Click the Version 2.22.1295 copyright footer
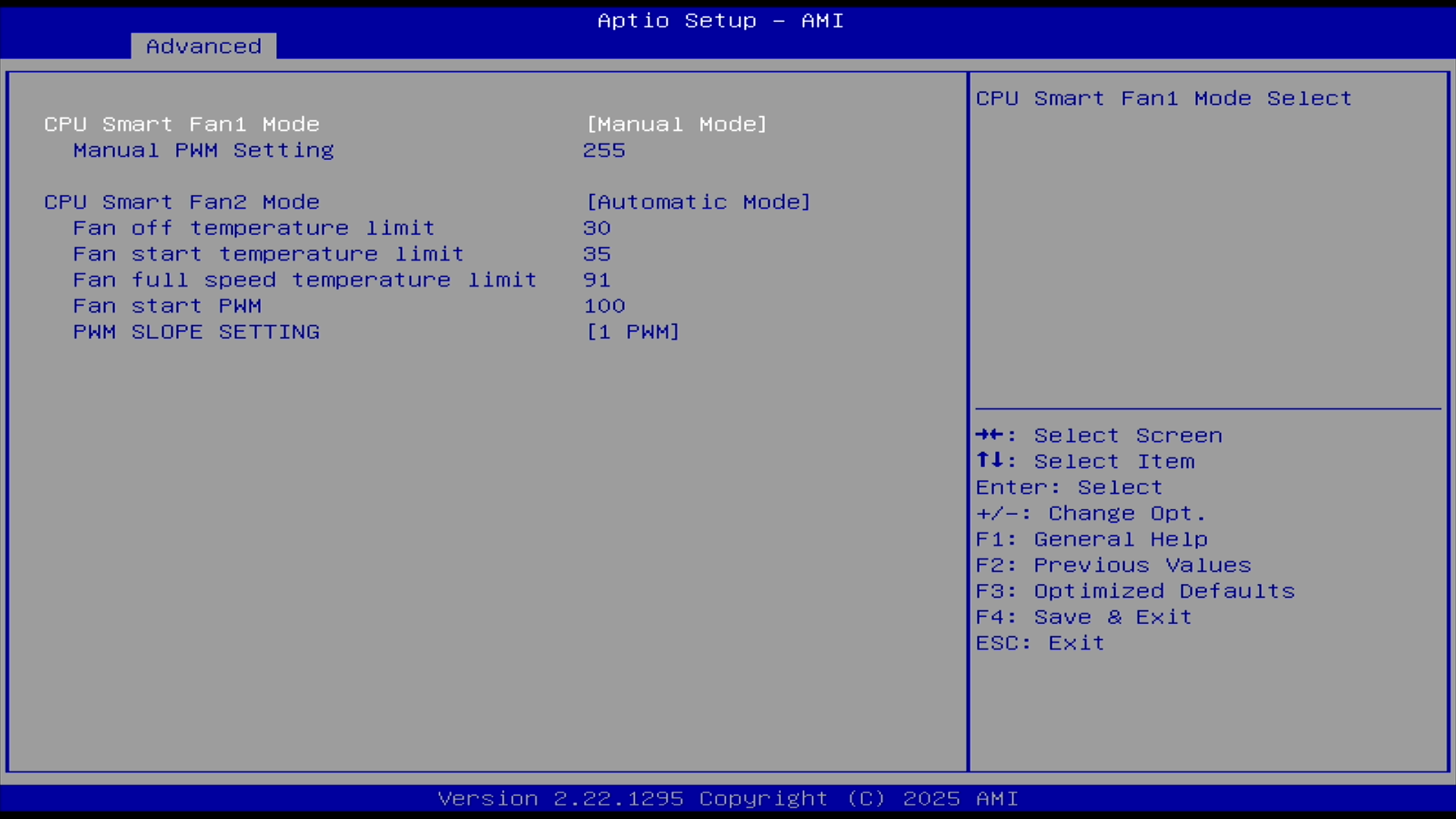The image size is (1456, 819). click(728, 799)
